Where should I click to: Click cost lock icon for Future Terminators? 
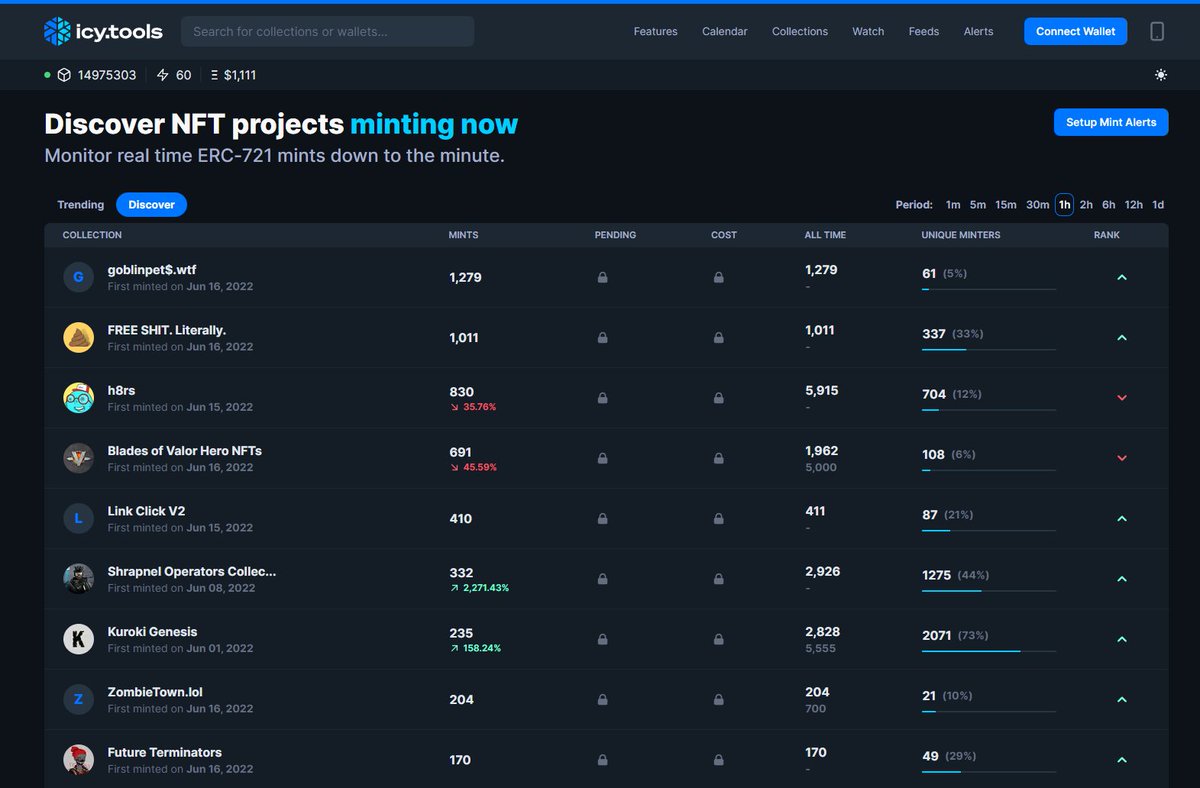click(x=719, y=760)
